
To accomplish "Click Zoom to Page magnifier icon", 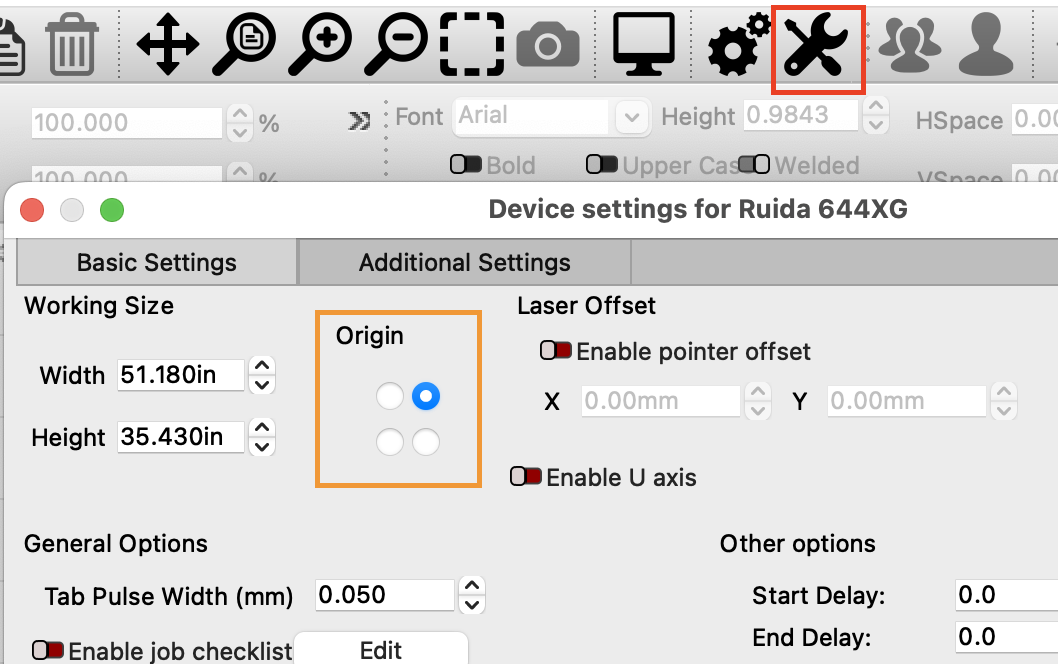I will tap(243, 45).
